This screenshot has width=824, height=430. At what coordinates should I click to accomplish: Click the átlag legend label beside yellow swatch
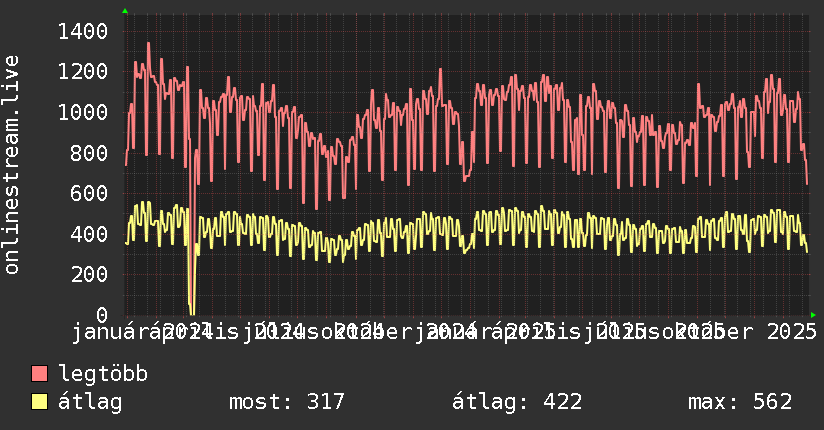tap(90, 403)
